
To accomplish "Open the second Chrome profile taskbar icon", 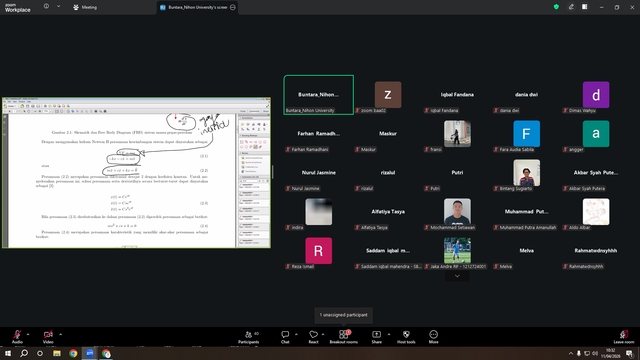I will tap(106, 353).
